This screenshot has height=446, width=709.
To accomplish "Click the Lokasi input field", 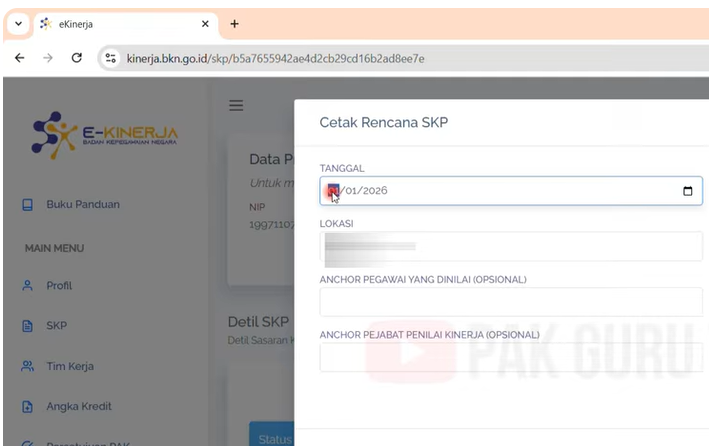I will click(x=511, y=247).
